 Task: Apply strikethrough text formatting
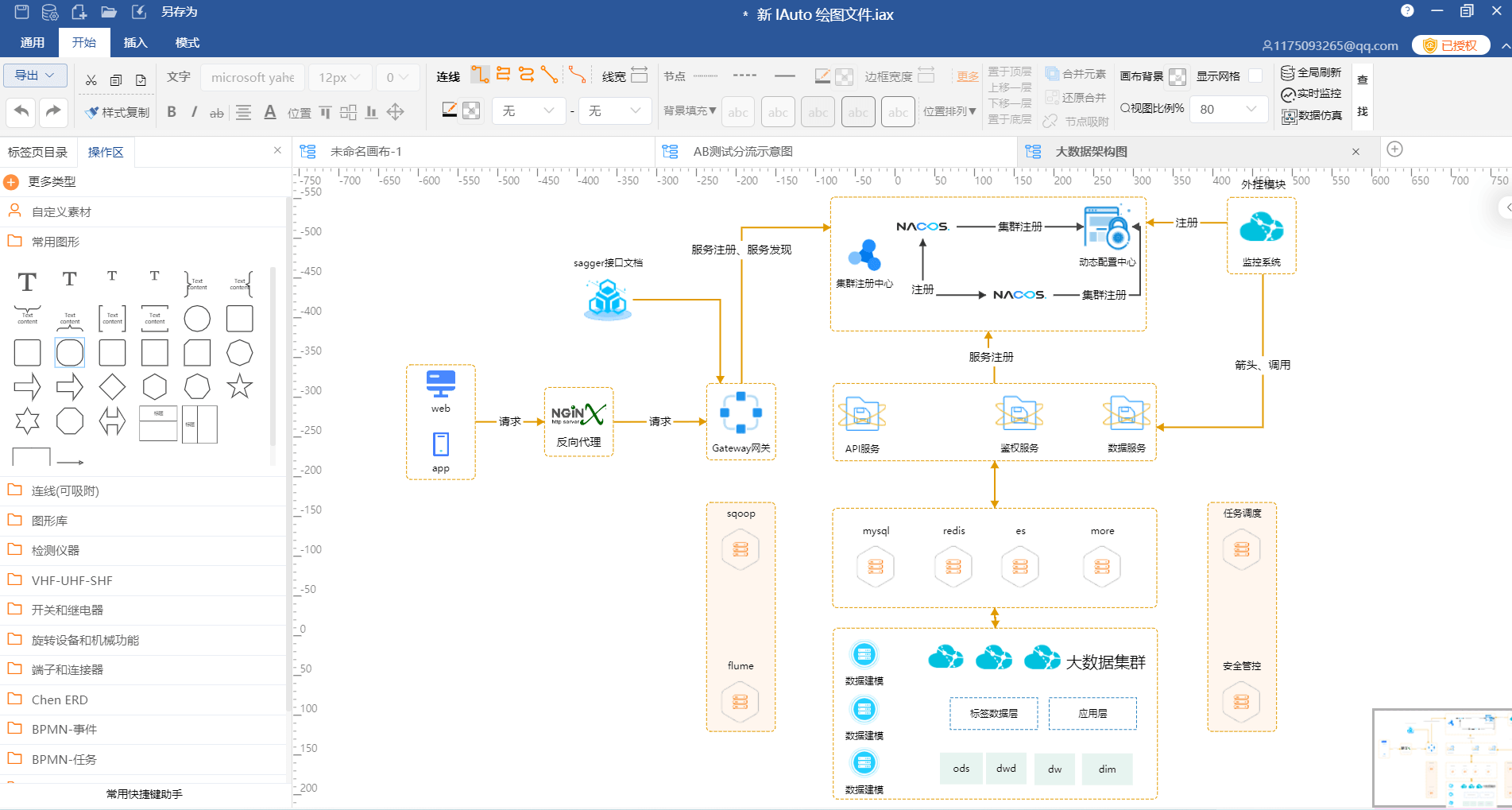pos(216,113)
